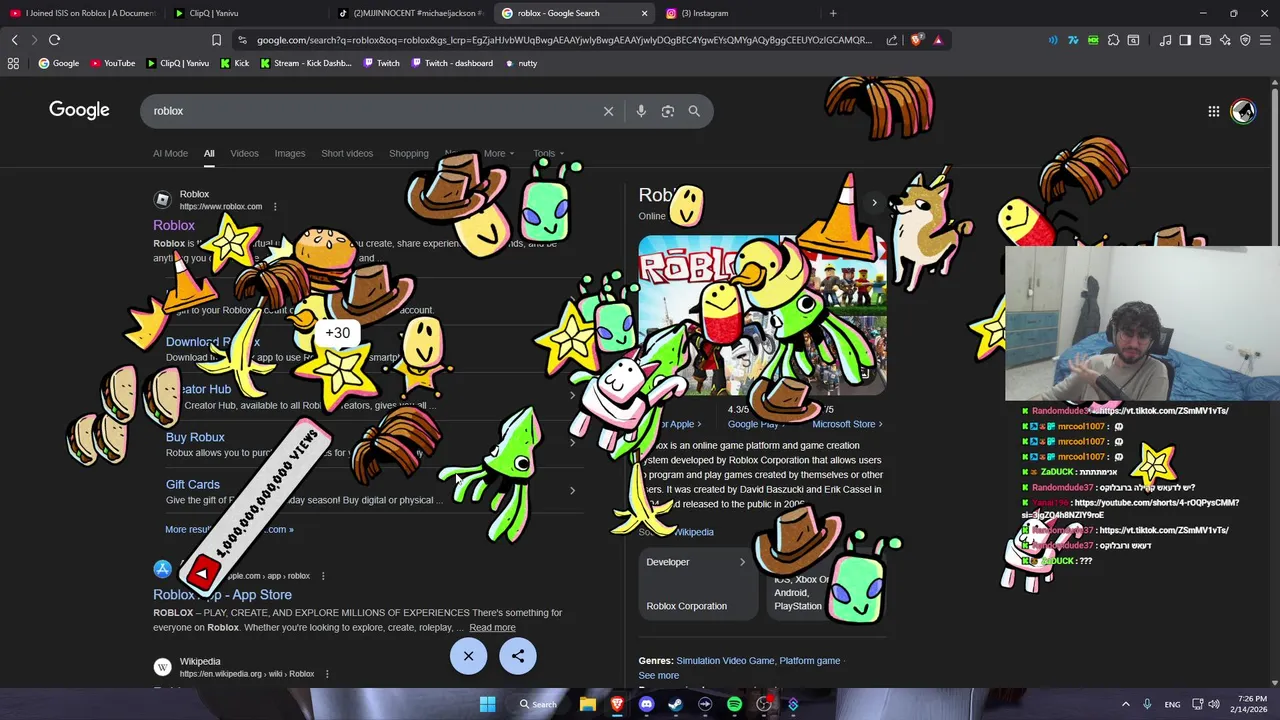Open the Microsoft Store rating link
The image size is (1280, 720).
click(x=846, y=424)
